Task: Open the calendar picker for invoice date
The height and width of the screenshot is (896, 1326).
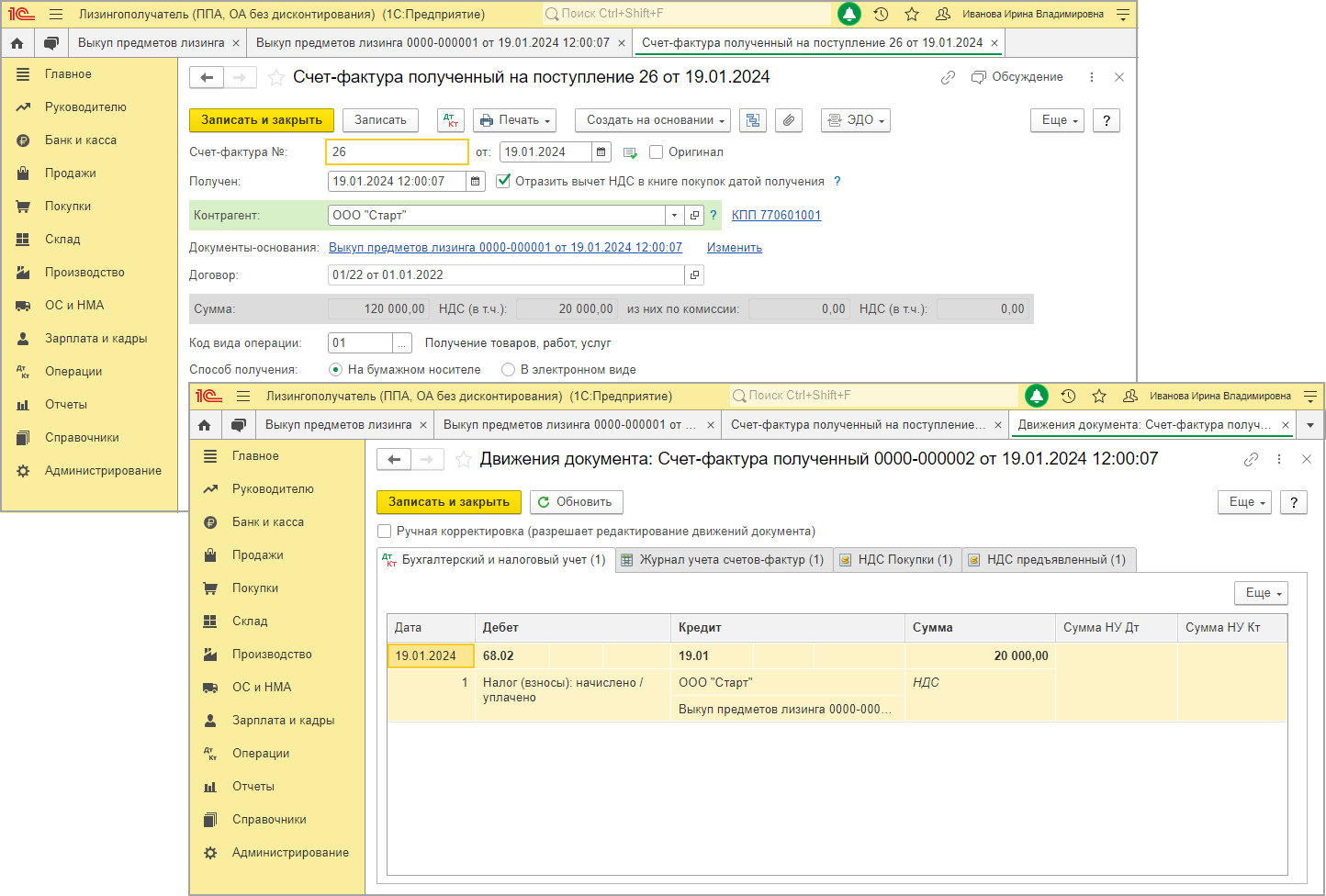Action: (601, 152)
